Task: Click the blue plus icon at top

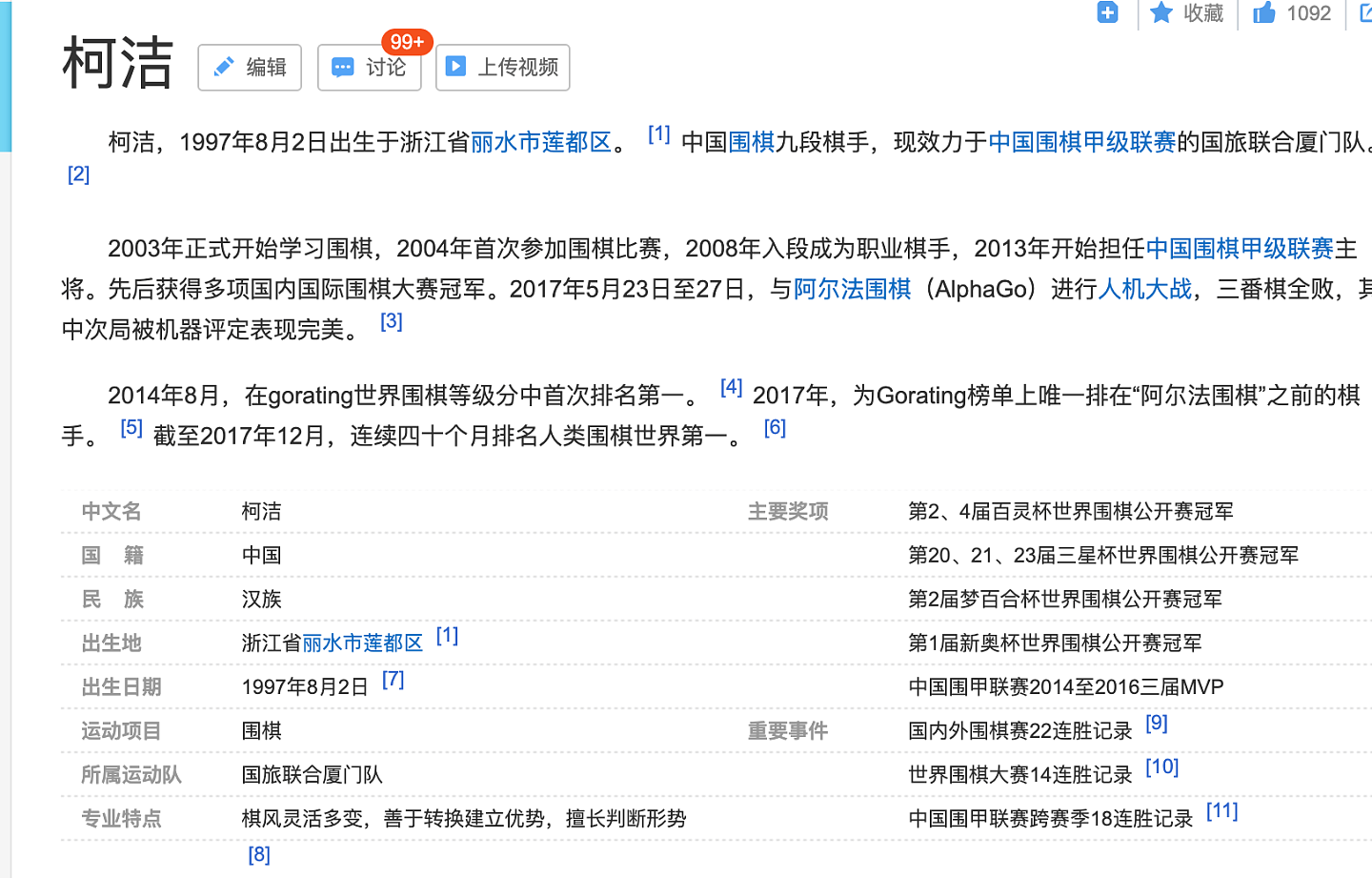Action: coord(1107,12)
